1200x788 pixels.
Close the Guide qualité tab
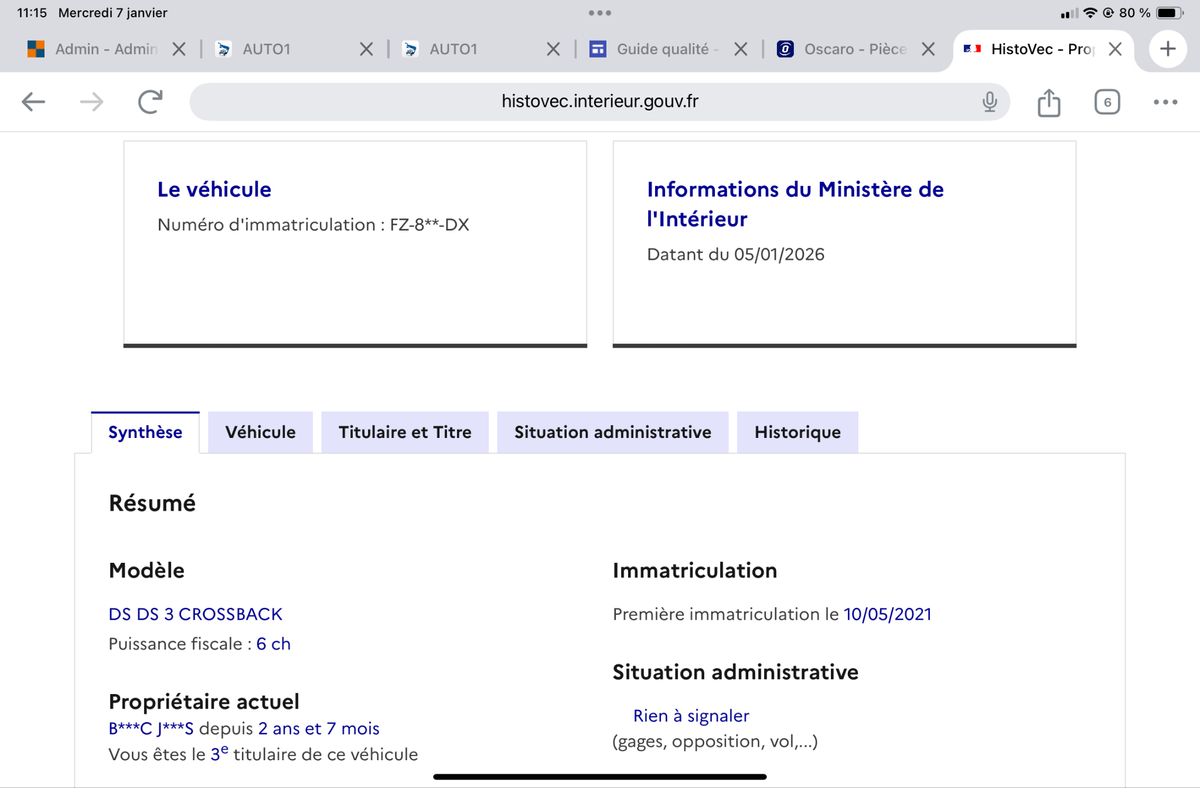point(741,49)
